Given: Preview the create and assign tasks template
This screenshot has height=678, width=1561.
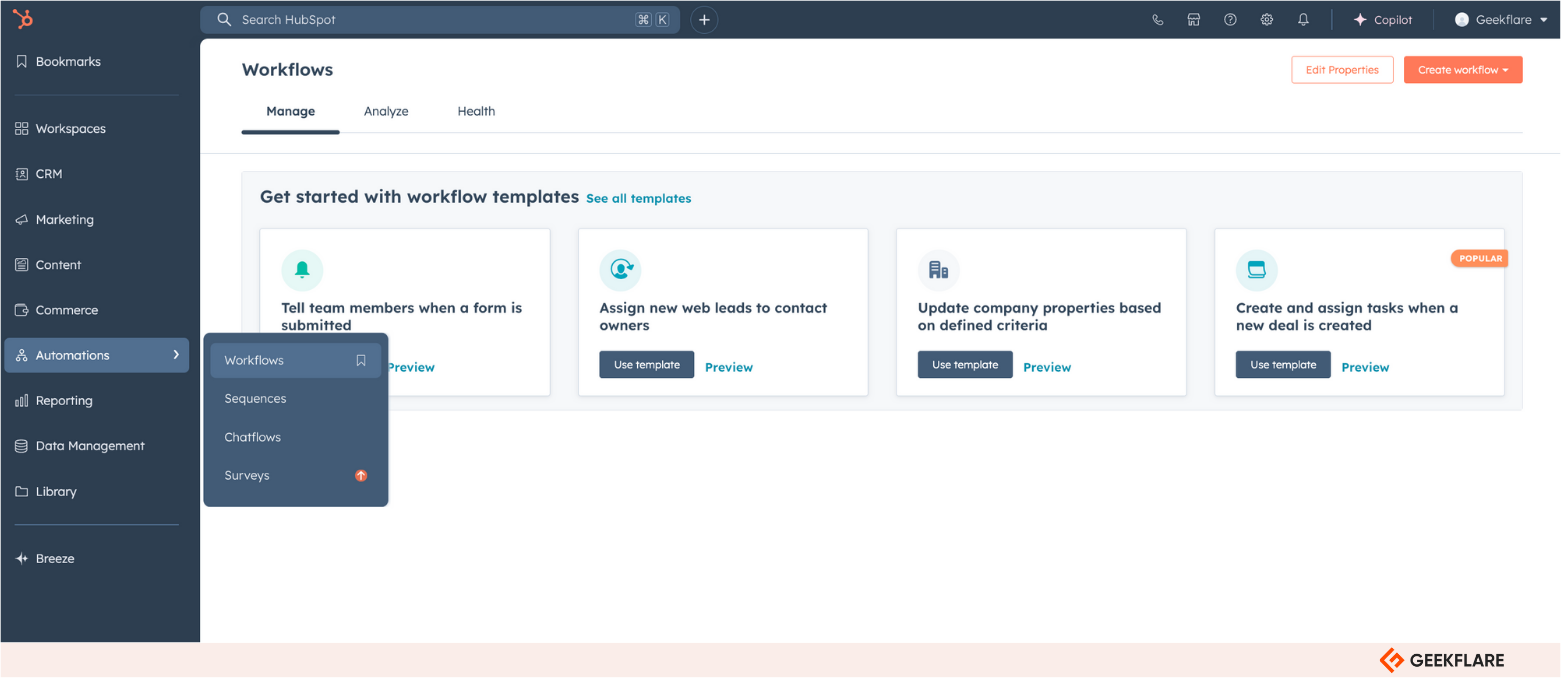Looking at the screenshot, I should pos(1365,368).
